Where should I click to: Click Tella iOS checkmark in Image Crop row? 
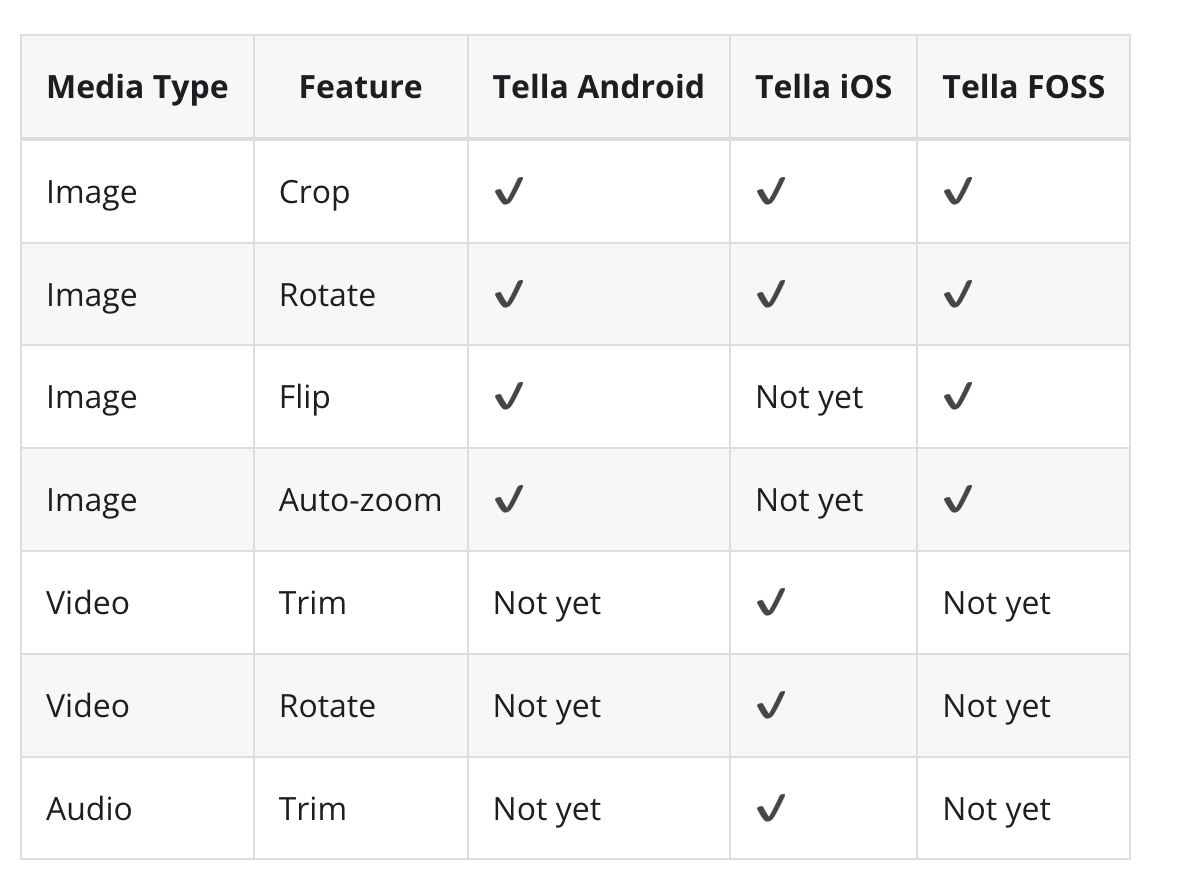click(x=771, y=191)
